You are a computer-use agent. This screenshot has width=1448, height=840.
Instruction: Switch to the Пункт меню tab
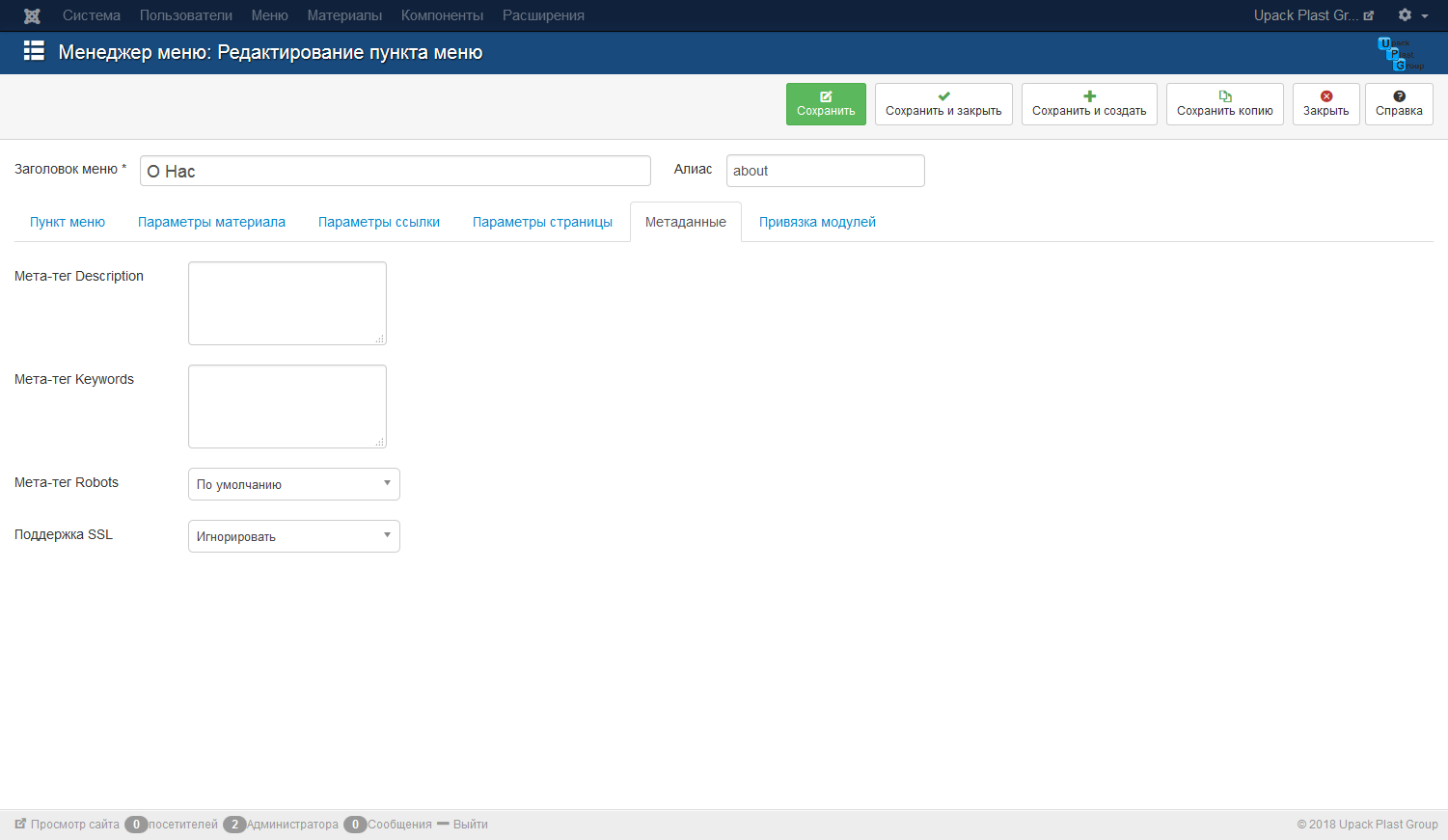(x=68, y=222)
